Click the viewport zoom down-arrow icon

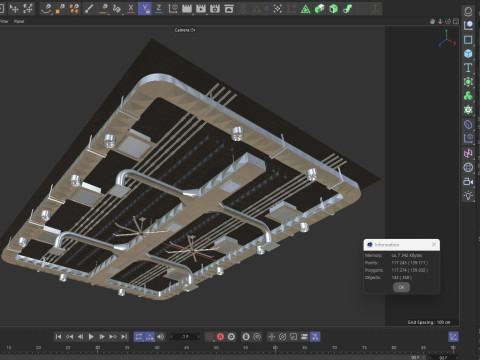pos(440,21)
